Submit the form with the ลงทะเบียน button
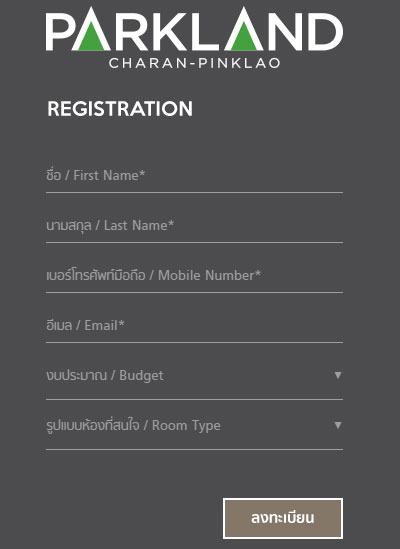This screenshot has height=549, width=400. coord(283,519)
